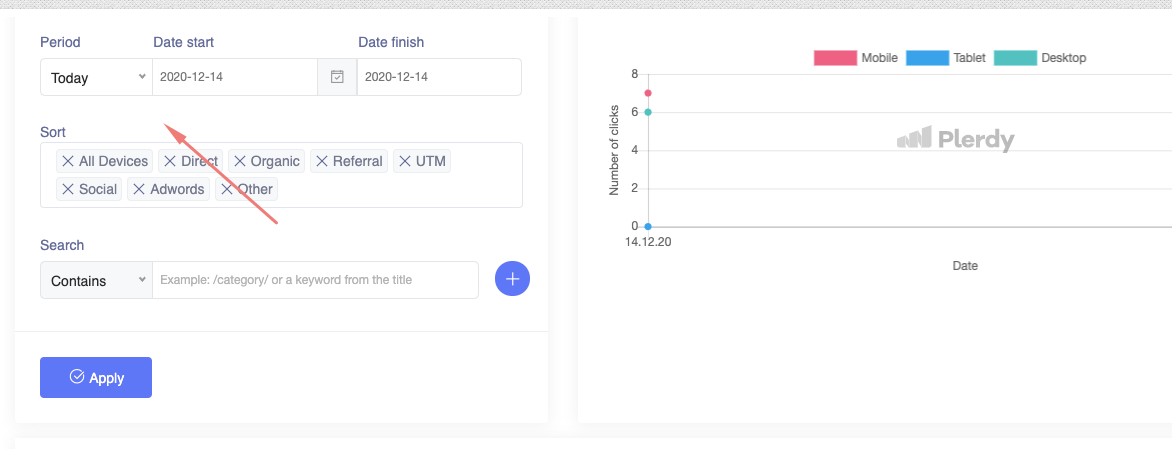This screenshot has width=1172, height=449.
Task: Remove the All Devices filter tag
Action: click(x=68, y=161)
